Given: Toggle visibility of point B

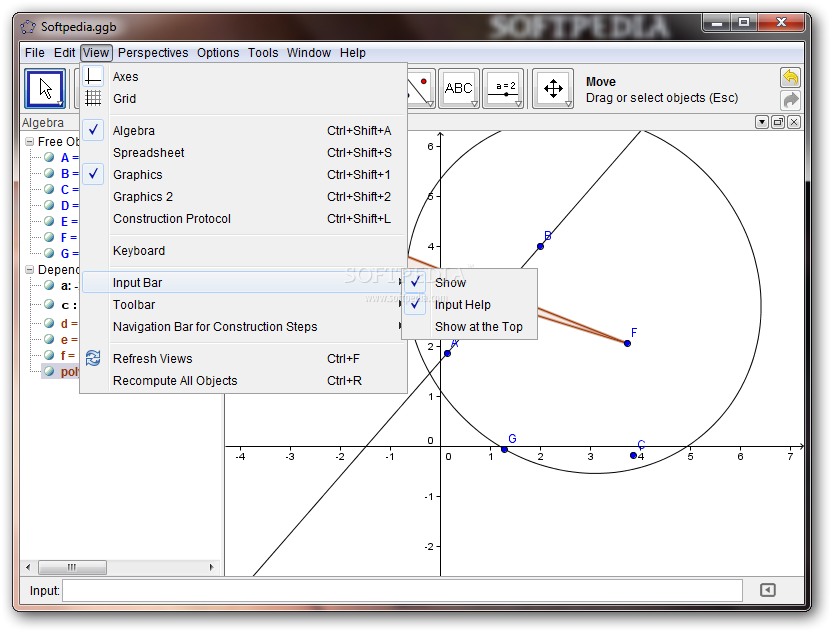Looking at the screenshot, I should tap(49, 173).
